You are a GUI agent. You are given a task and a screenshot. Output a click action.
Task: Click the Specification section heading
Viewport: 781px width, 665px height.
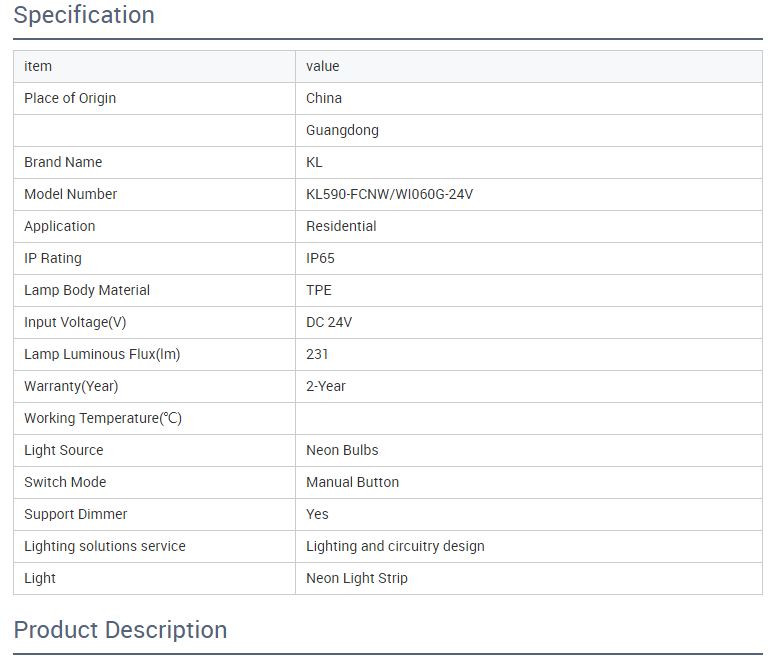[x=84, y=16]
